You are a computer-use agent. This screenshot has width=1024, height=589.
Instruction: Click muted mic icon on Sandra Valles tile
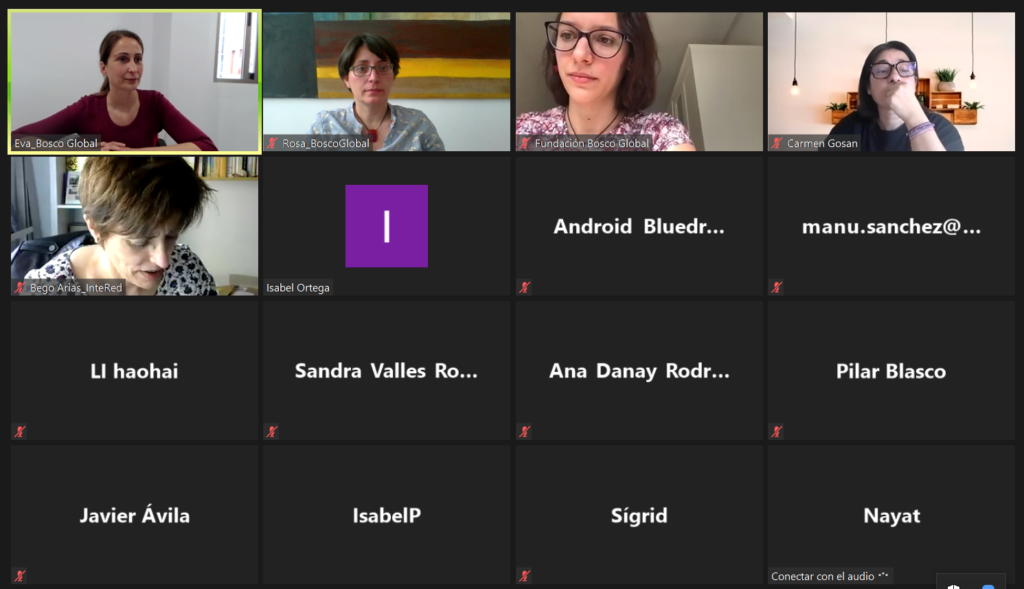tap(272, 432)
